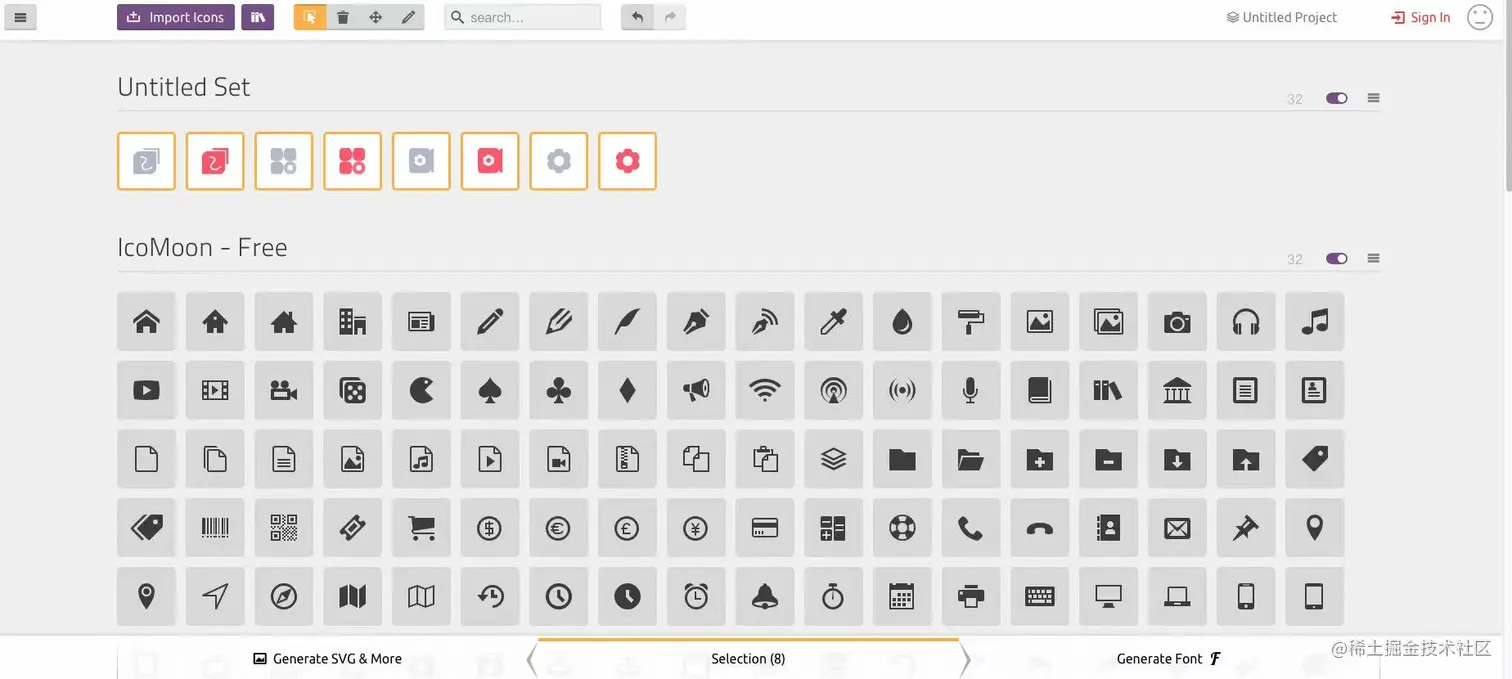This screenshot has width=1512, height=679.
Task: Open Untitled Project manager
Action: click(1282, 17)
